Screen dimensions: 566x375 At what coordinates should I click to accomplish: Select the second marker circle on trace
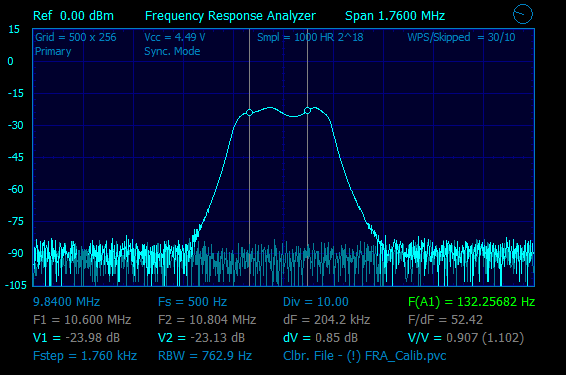pos(308,110)
